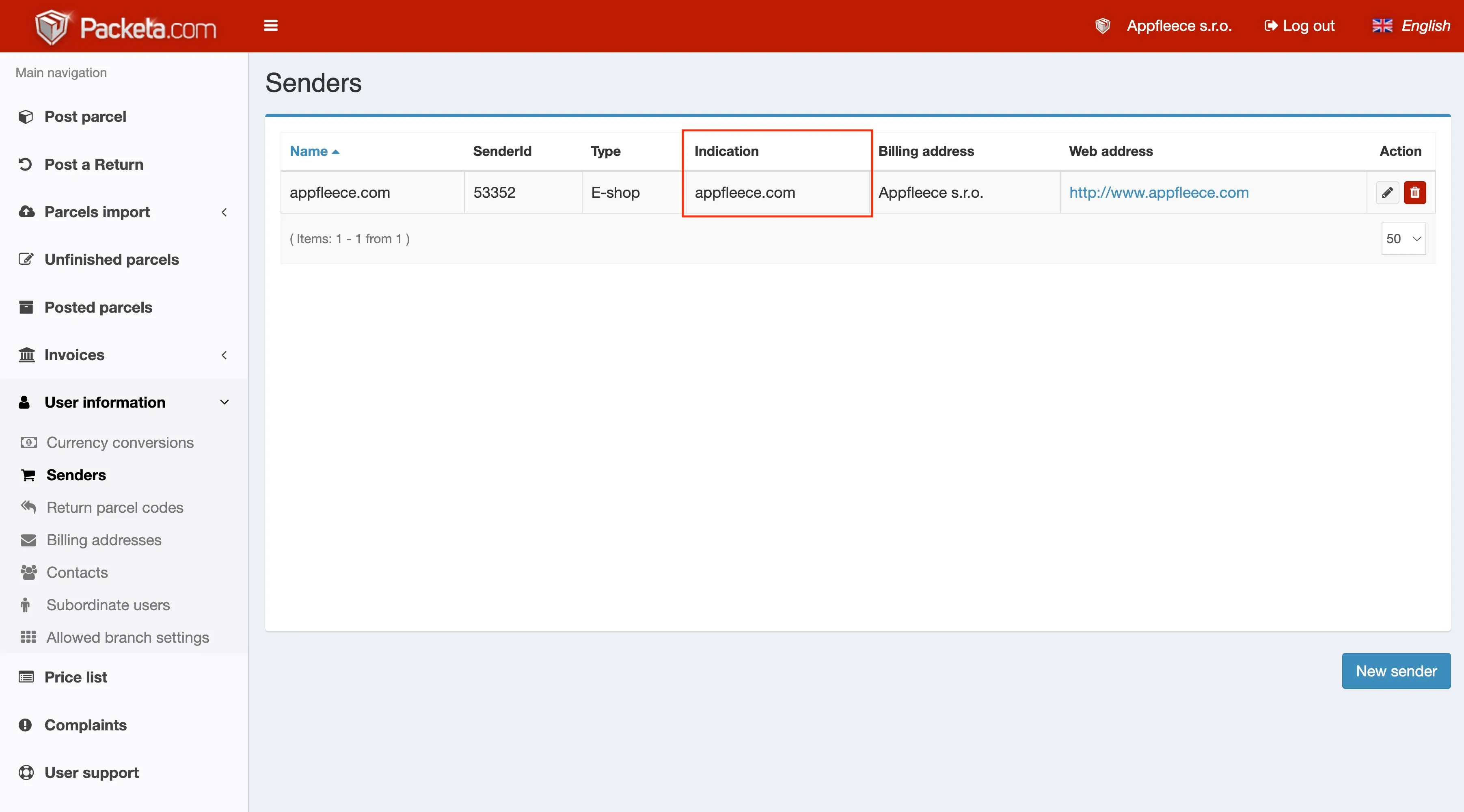Click the Post parcel box icon
Image resolution: width=1464 pixels, height=812 pixels.
tap(26, 117)
